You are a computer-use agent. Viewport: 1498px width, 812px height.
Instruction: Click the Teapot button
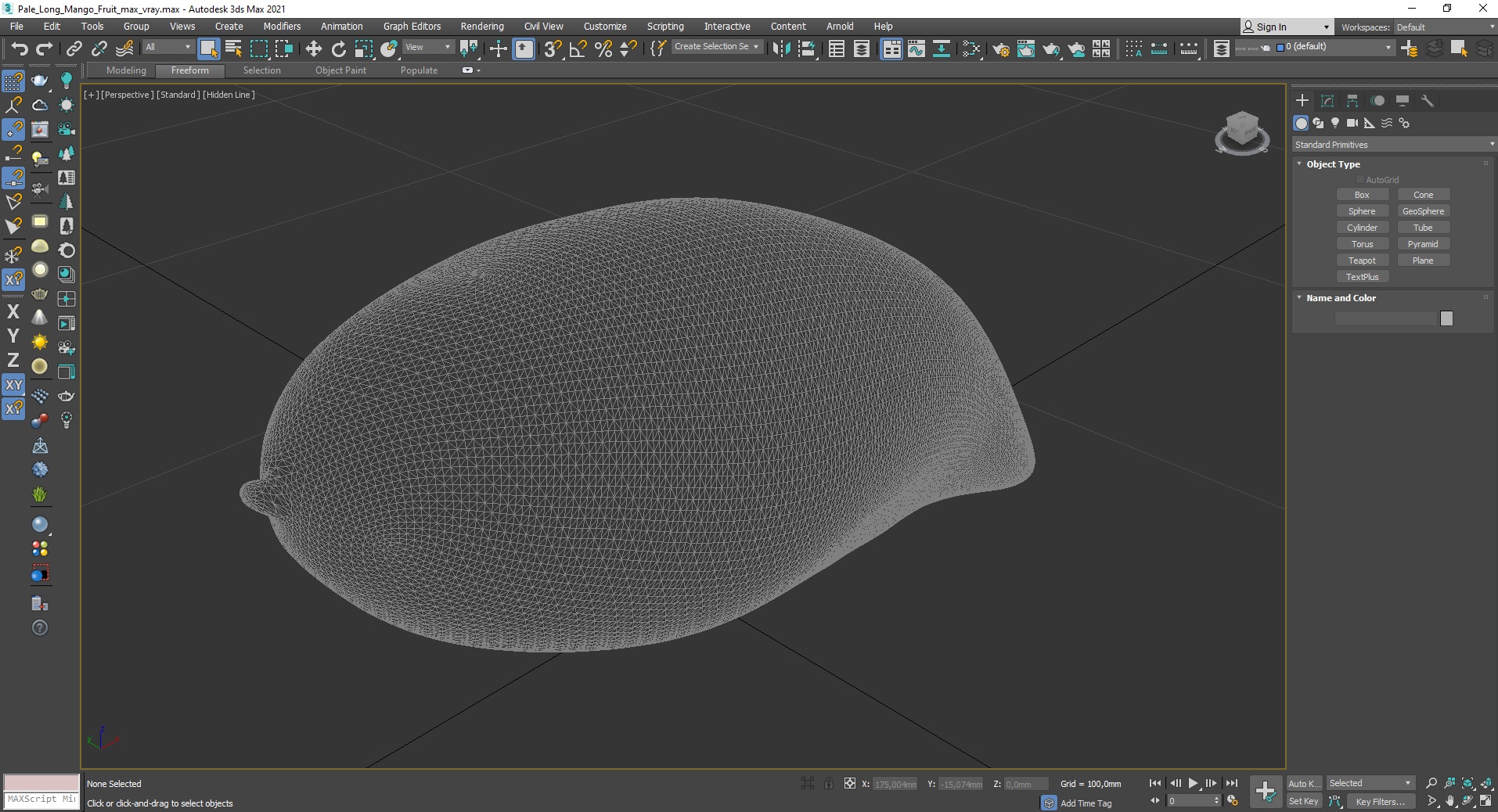[1362, 260]
